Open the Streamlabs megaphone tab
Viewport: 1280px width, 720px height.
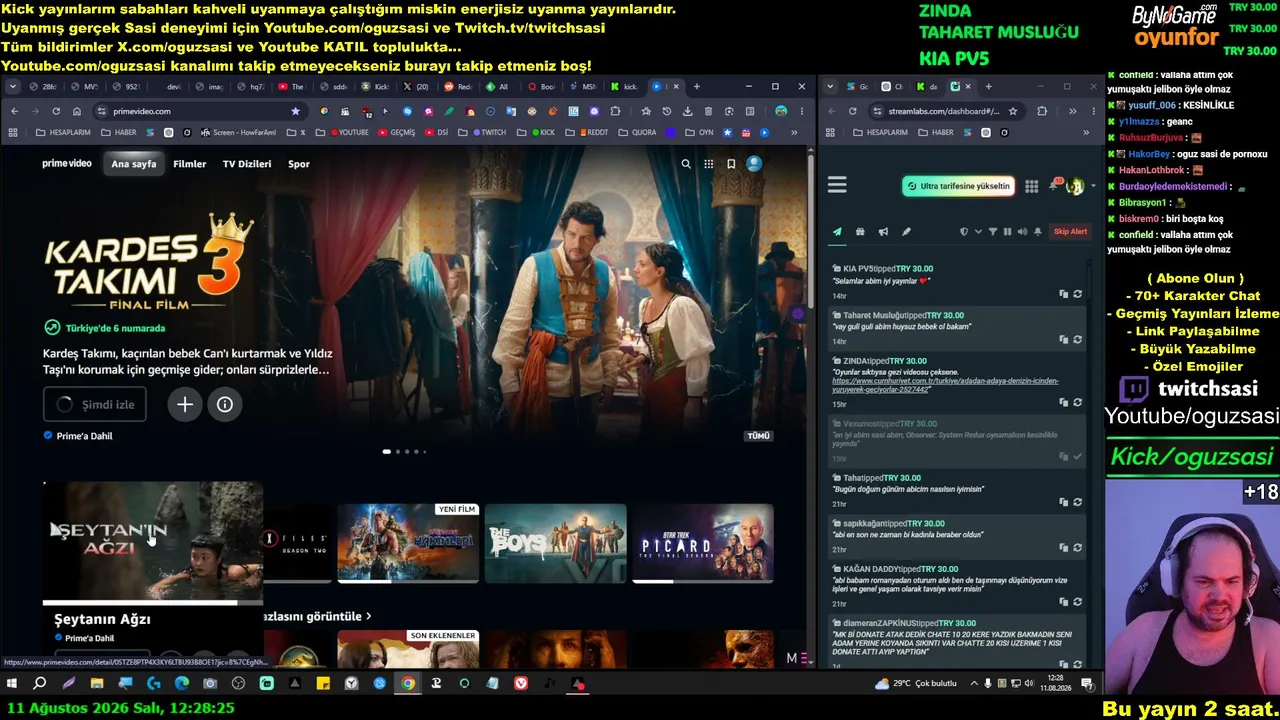point(883,232)
